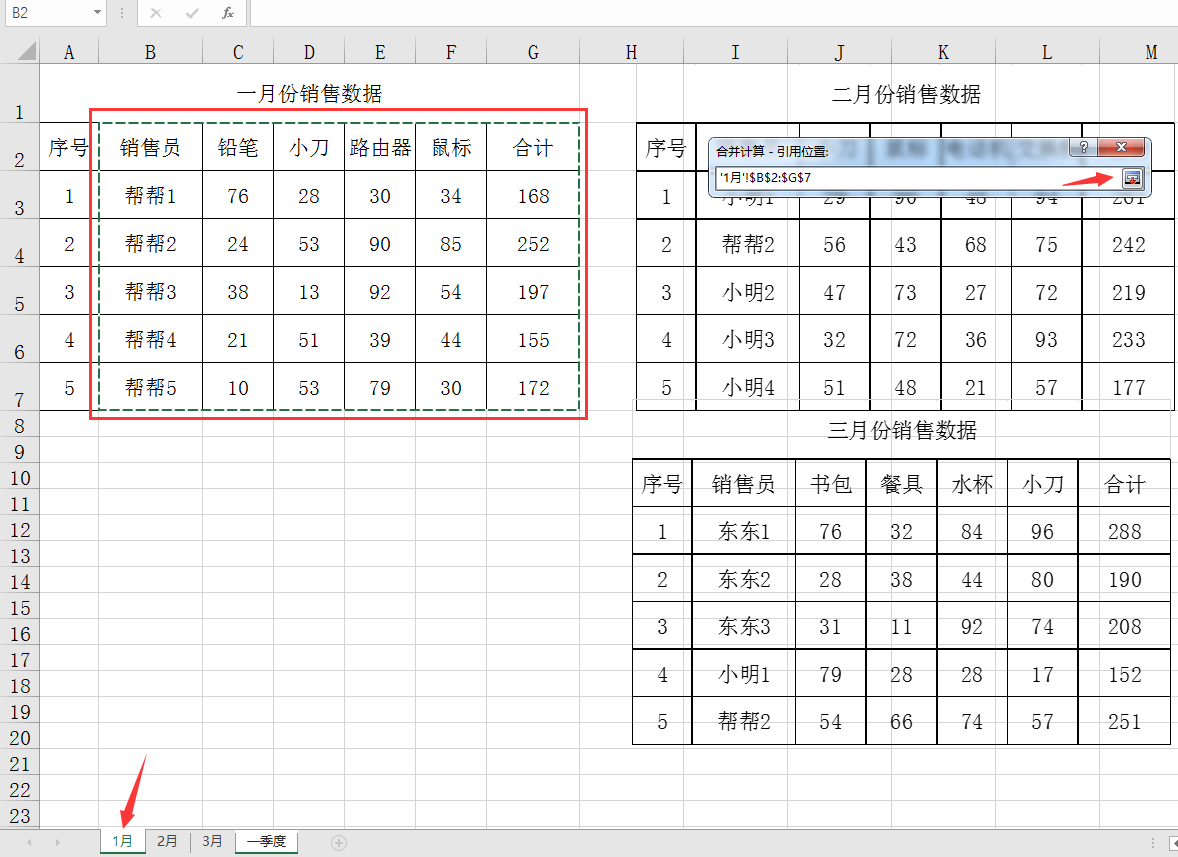The image size is (1178, 857).
Task: Switch to the 1月 sheet tab
Action: click(x=122, y=841)
